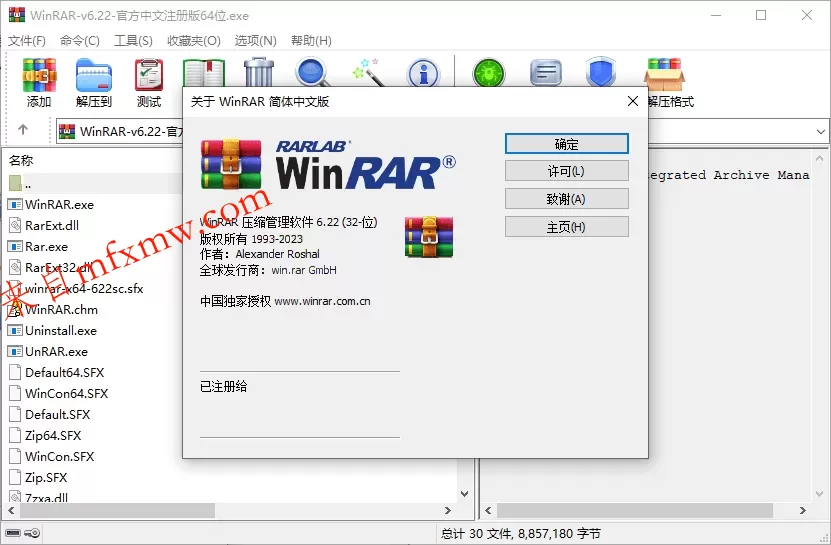Screen dimensions: 831x545
Task: Click the Rar.exe file icon
Action: [15, 247]
